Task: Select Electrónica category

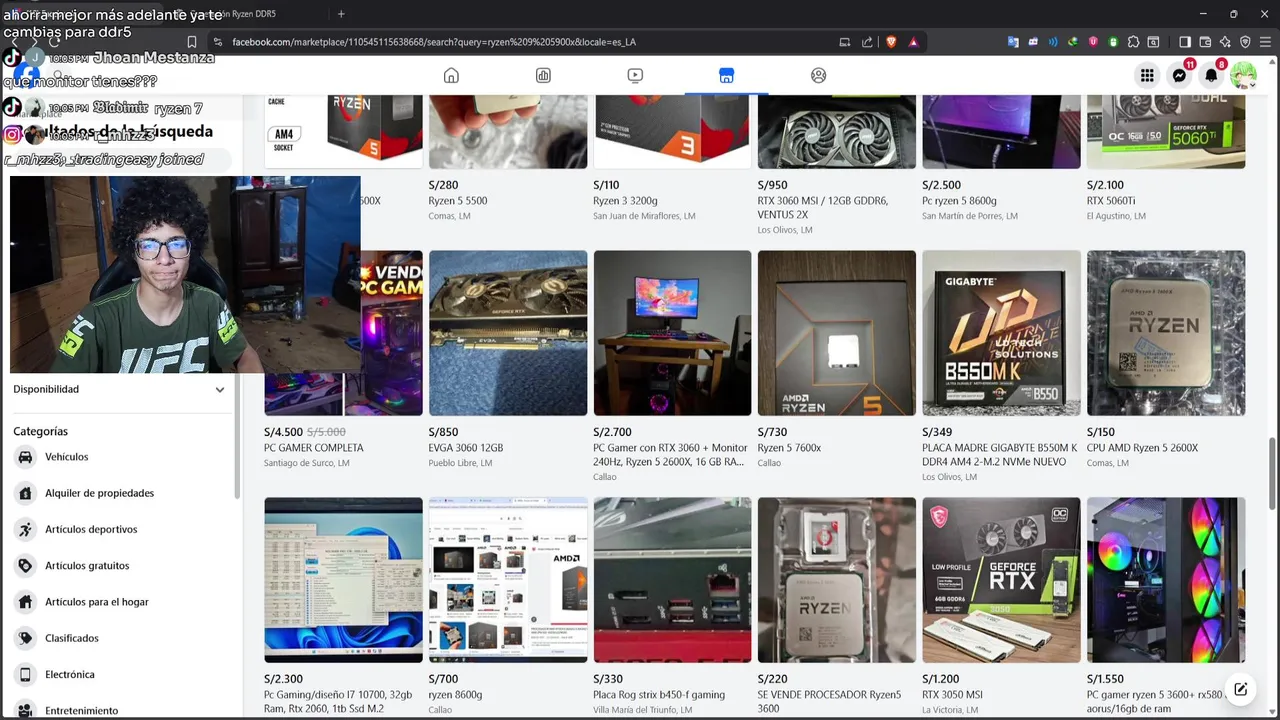Action: point(70,674)
